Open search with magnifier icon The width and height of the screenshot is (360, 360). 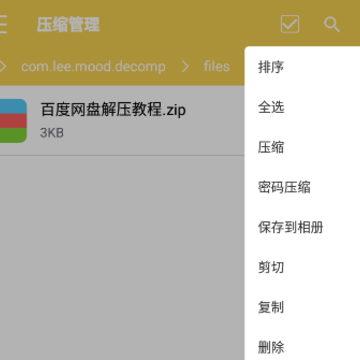click(332, 24)
